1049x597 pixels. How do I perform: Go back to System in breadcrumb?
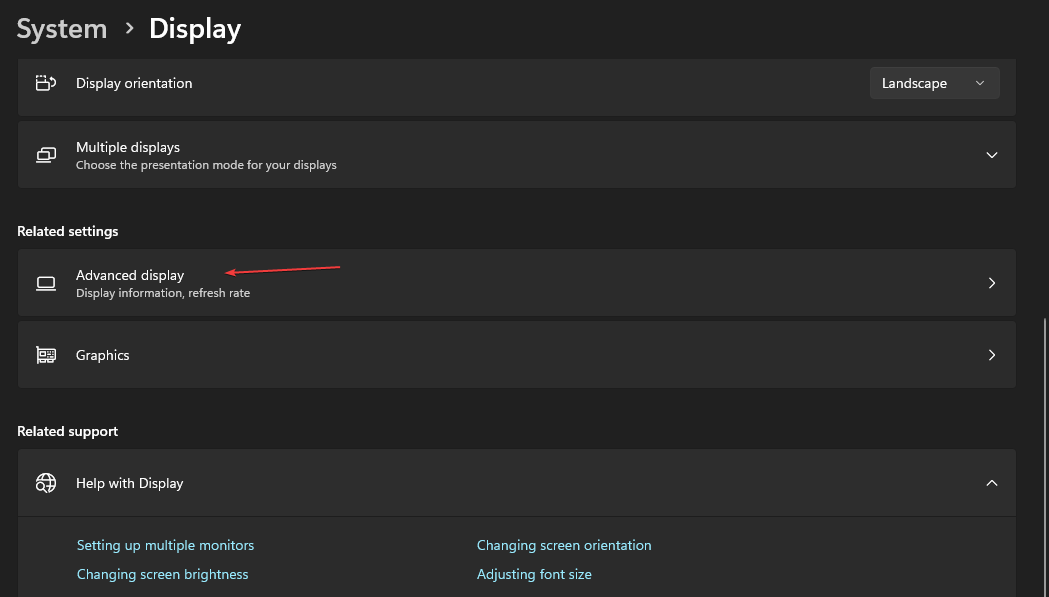point(62,29)
